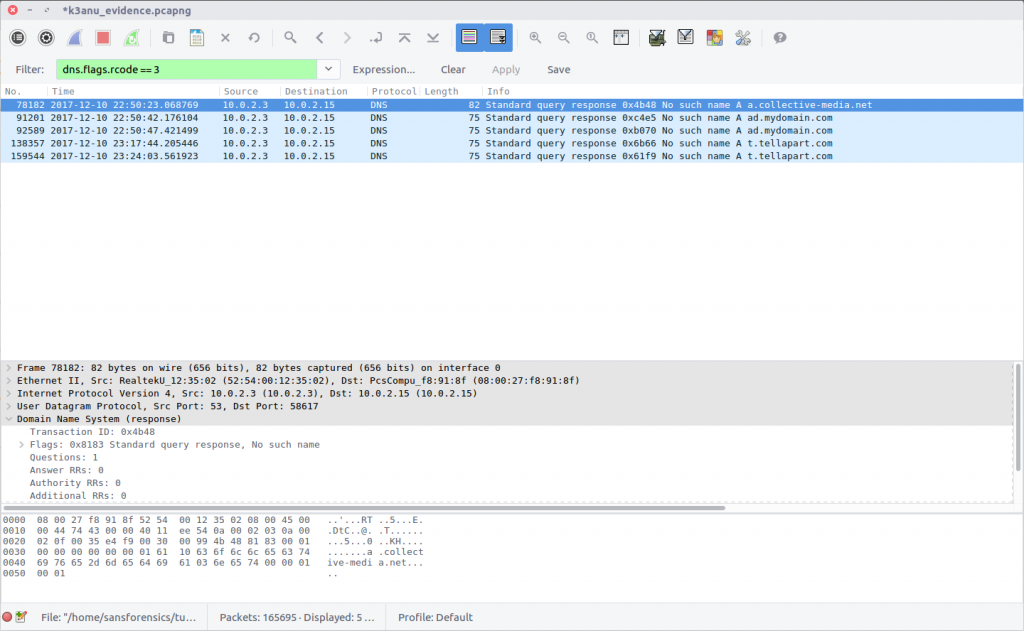The height and width of the screenshot is (631, 1024).
Task: Select the Answer RRs: 0 field
Action: [x=66, y=470]
